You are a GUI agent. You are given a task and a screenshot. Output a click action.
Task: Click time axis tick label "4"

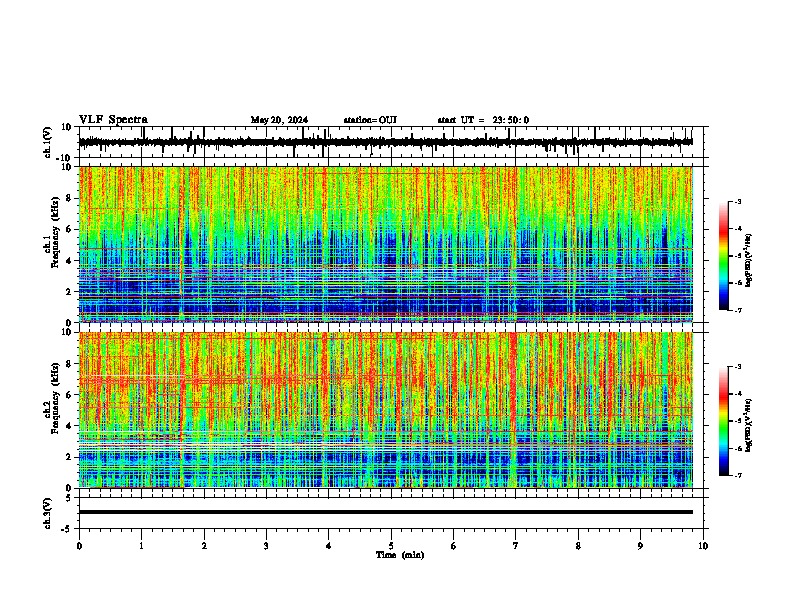pyautogui.click(x=329, y=546)
